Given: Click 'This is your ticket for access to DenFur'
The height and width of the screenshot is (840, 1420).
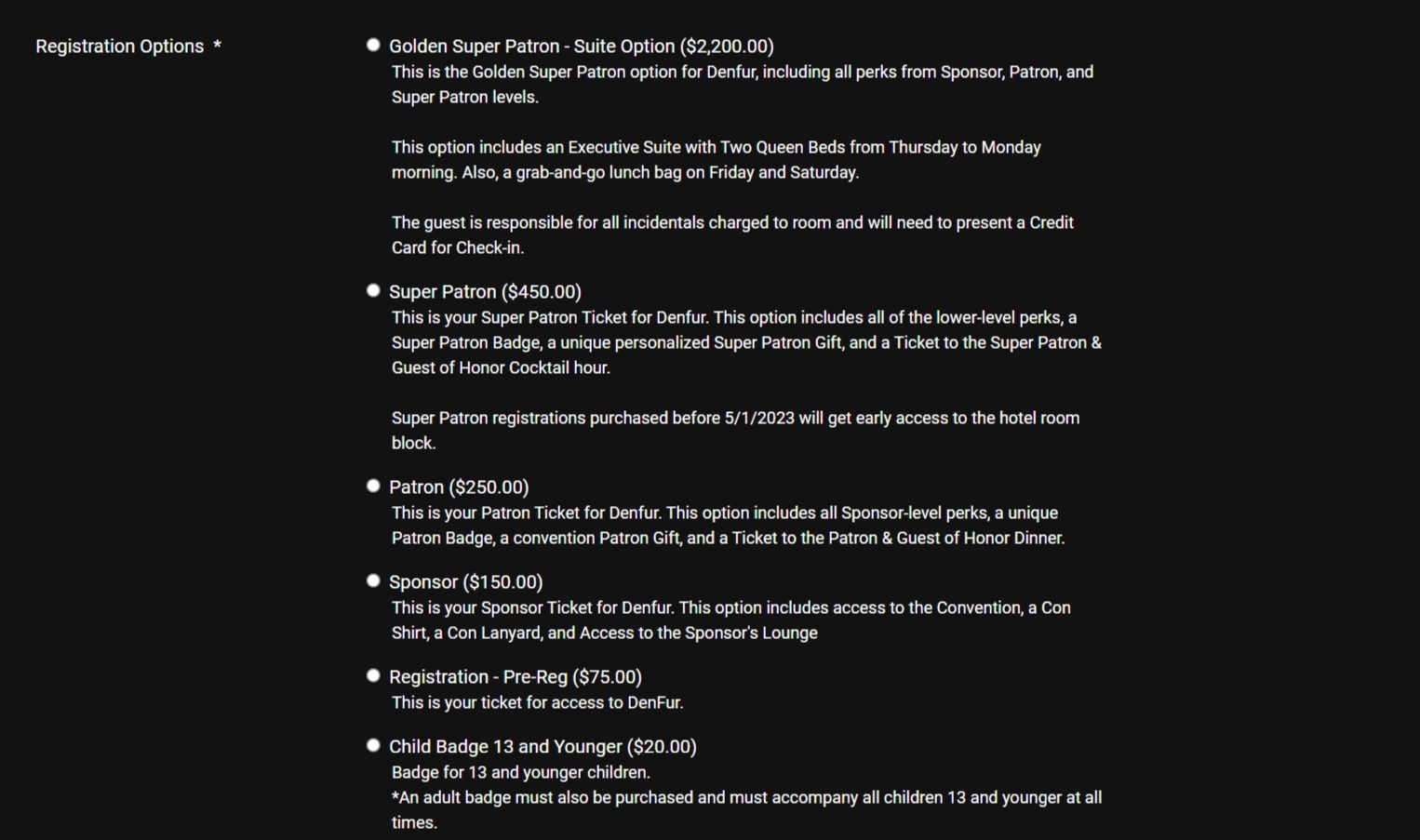Looking at the screenshot, I should click(x=537, y=703).
